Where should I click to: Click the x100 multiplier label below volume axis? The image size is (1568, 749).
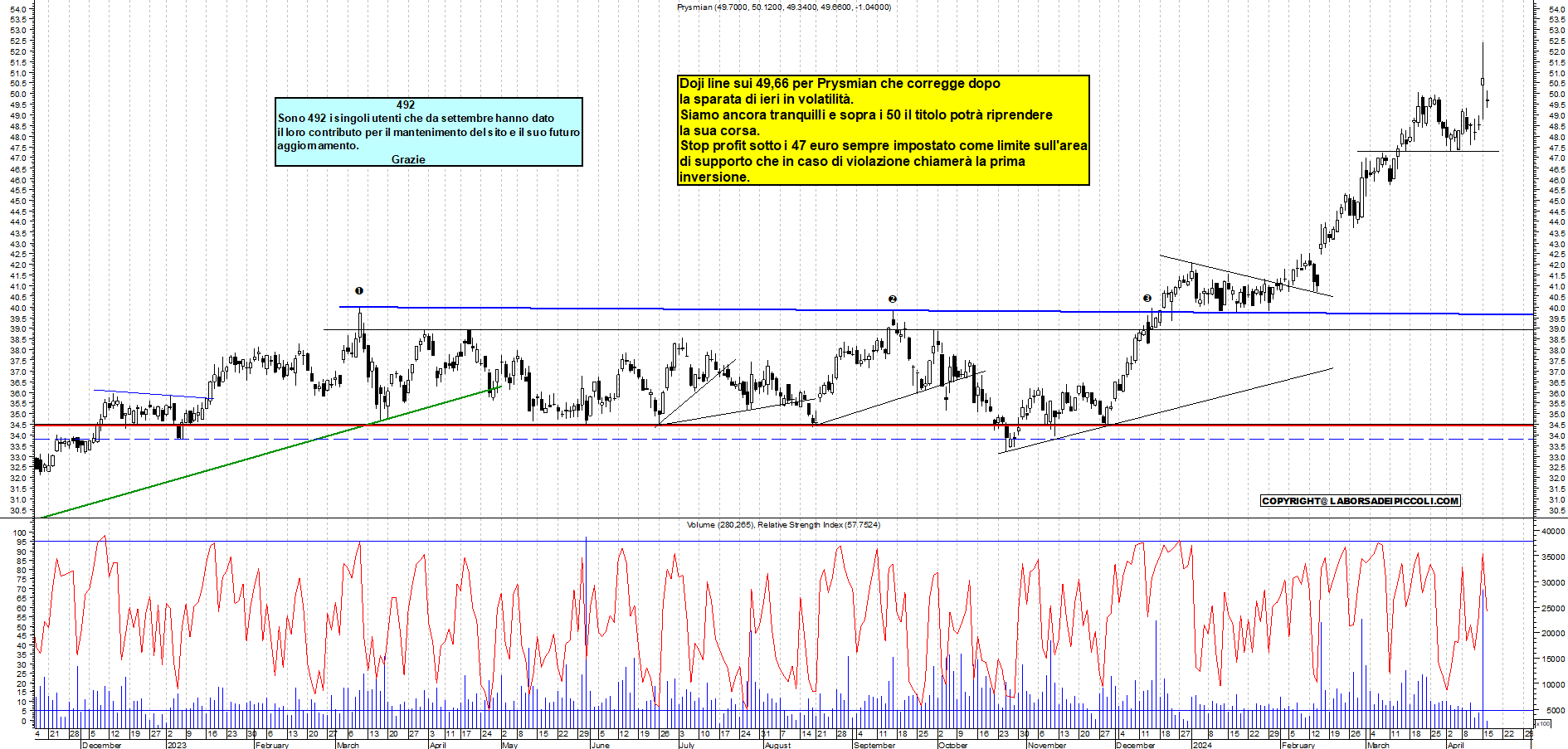point(1543,723)
